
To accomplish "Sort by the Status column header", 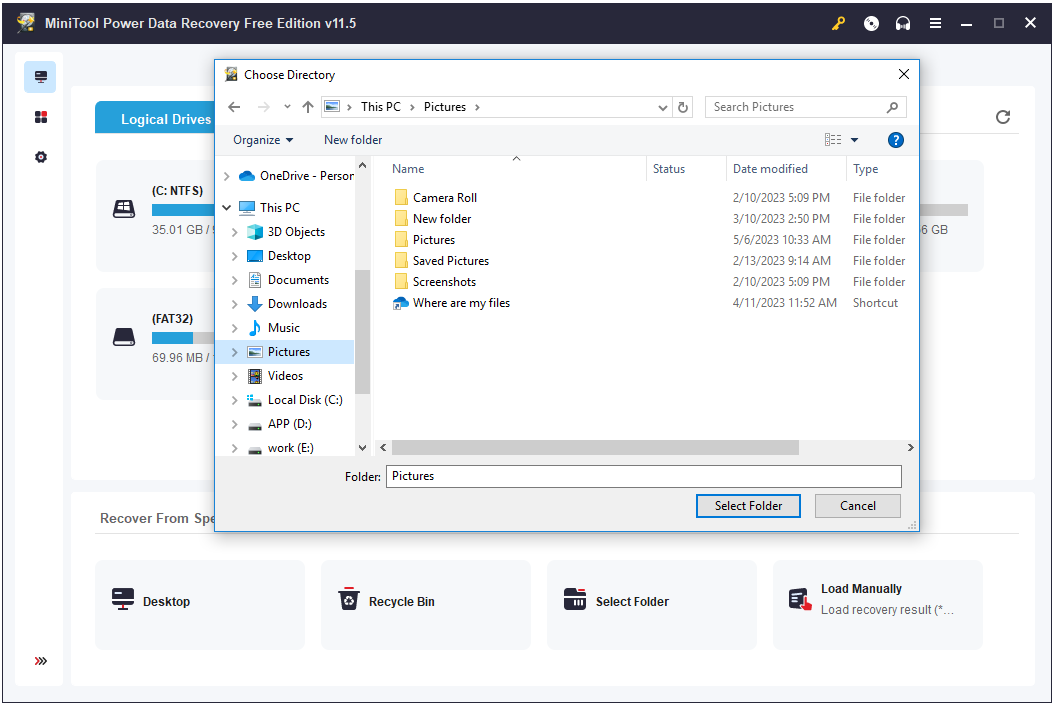I will [x=669, y=169].
